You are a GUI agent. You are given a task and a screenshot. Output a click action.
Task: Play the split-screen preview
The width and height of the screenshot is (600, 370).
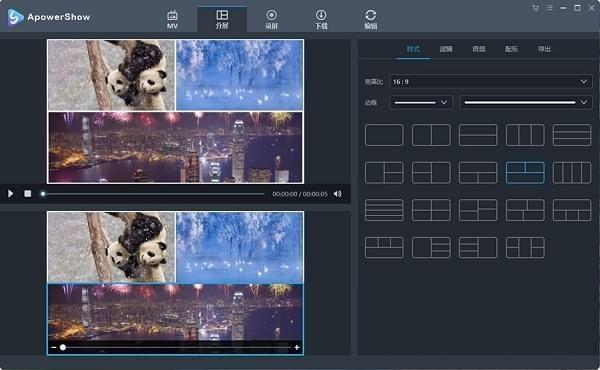pyautogui.click(x=11, y=194)
